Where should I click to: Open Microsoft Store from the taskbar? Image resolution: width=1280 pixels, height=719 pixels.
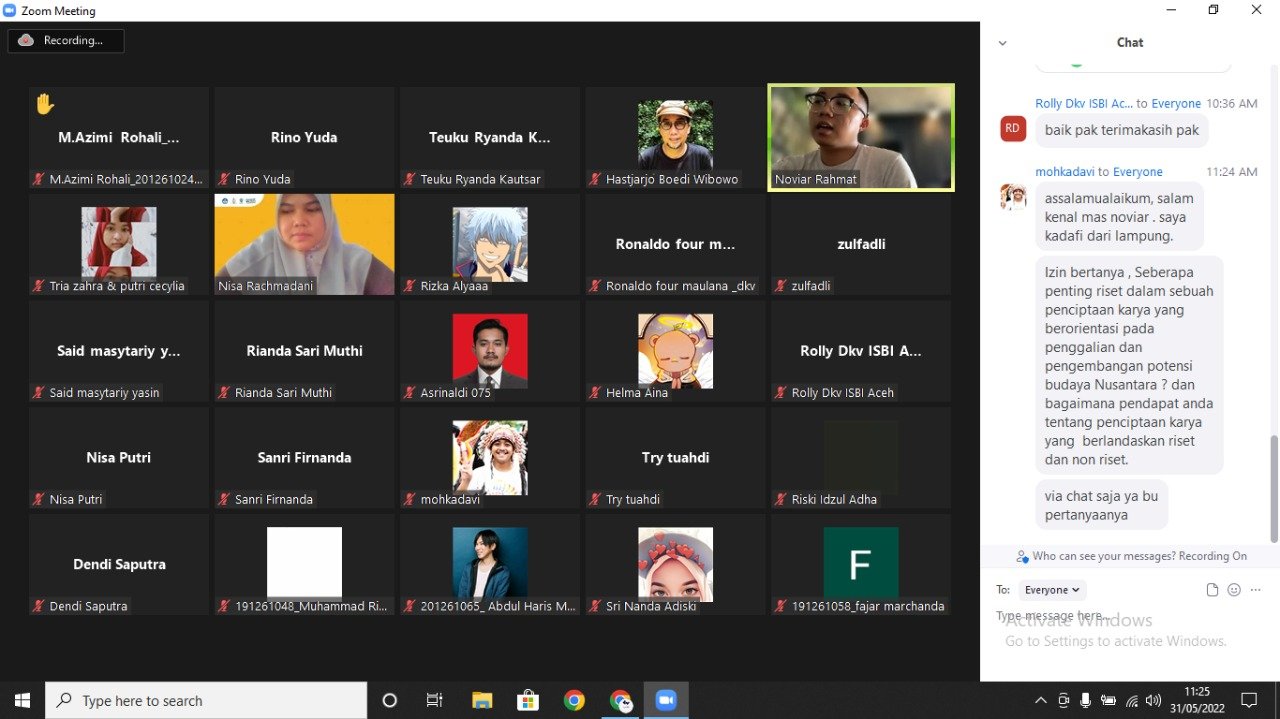(528, 700)
